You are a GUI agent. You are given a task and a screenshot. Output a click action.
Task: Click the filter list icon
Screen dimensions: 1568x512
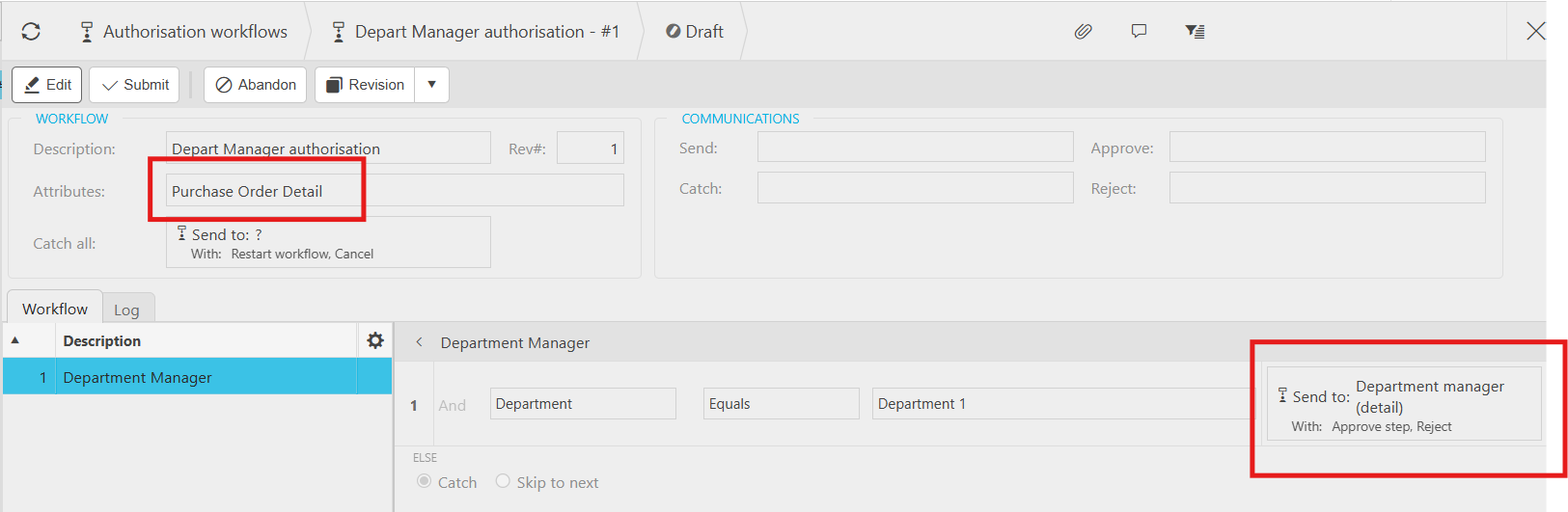[1195, 32]
